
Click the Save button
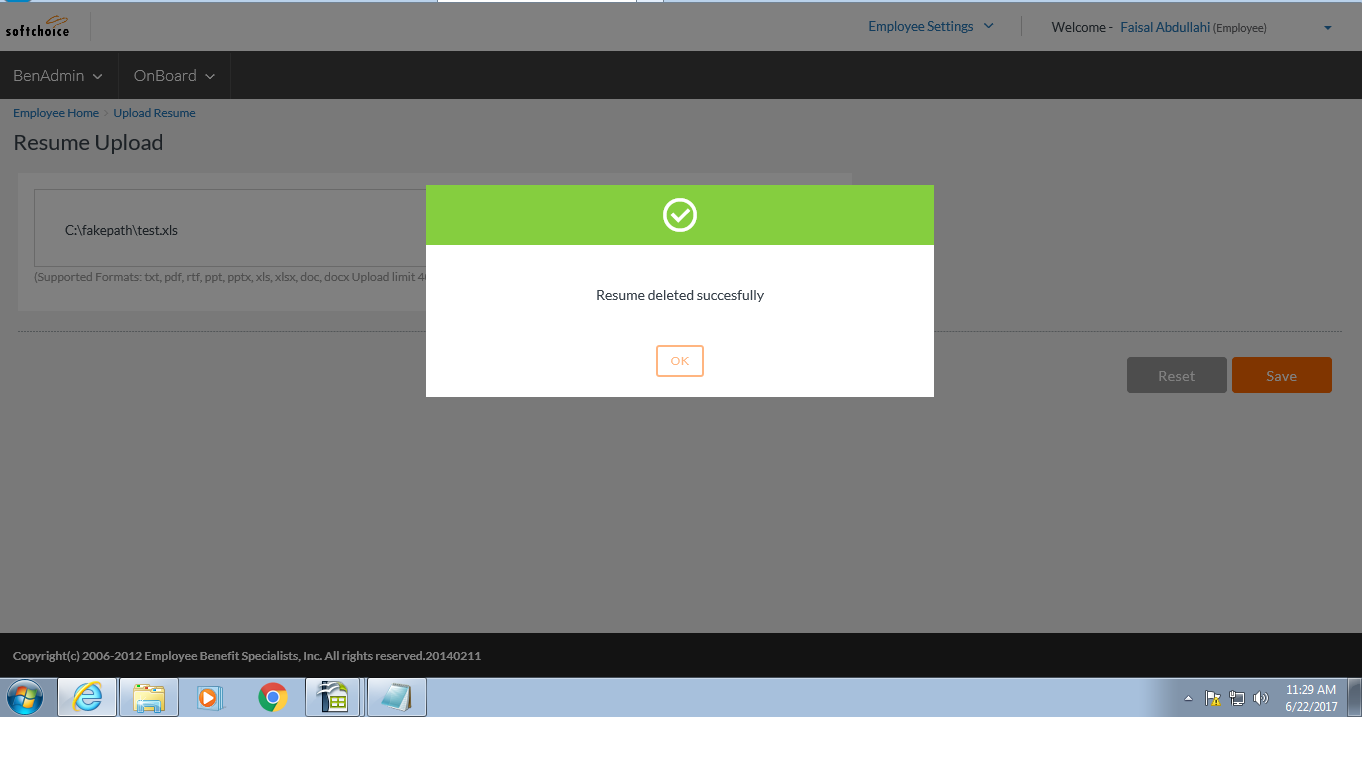1281,375
